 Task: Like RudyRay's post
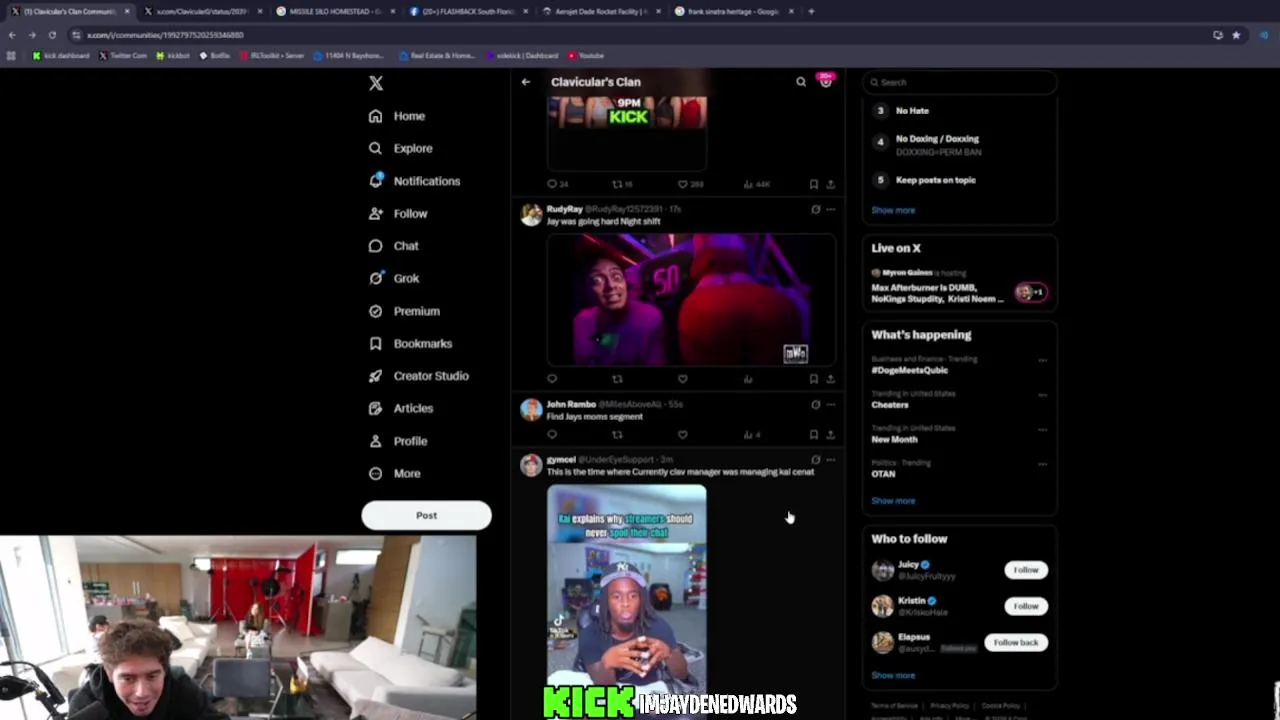[x=683, y=379]
